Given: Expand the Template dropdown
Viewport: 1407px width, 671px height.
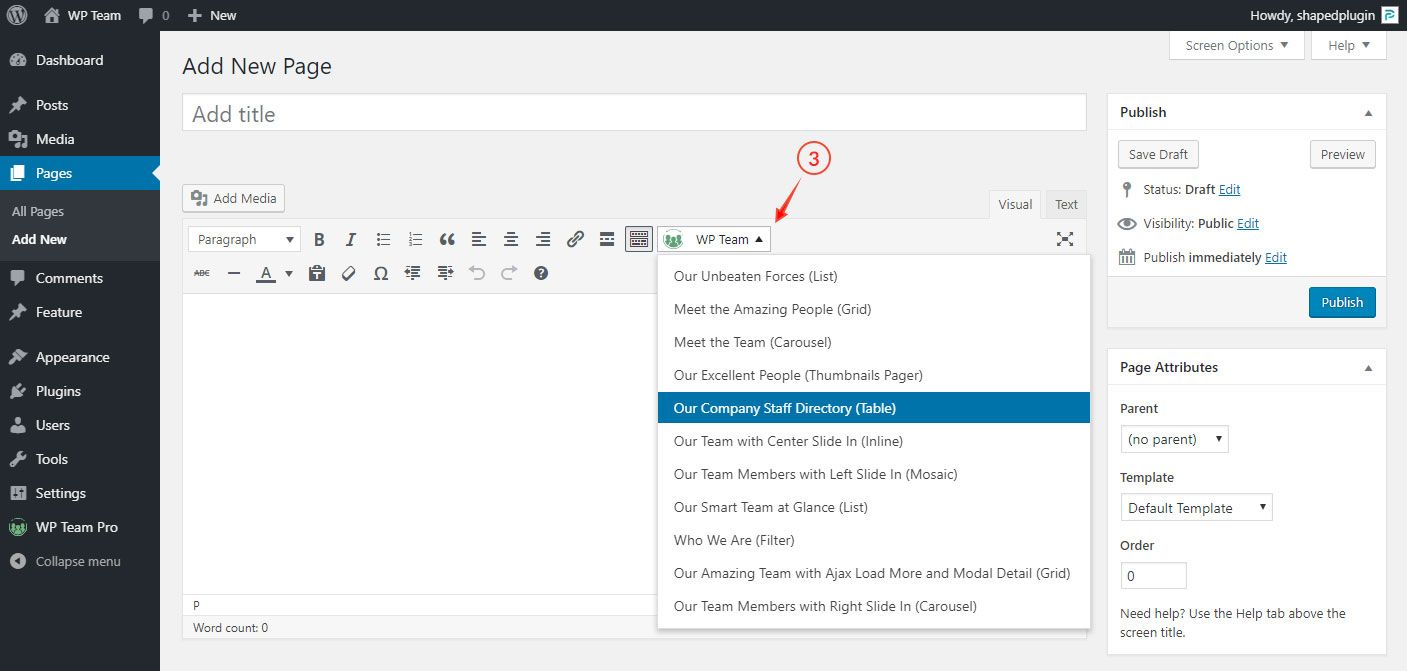Looking at the screenshot, I should pyautogui.click(x=1195, y=508).
